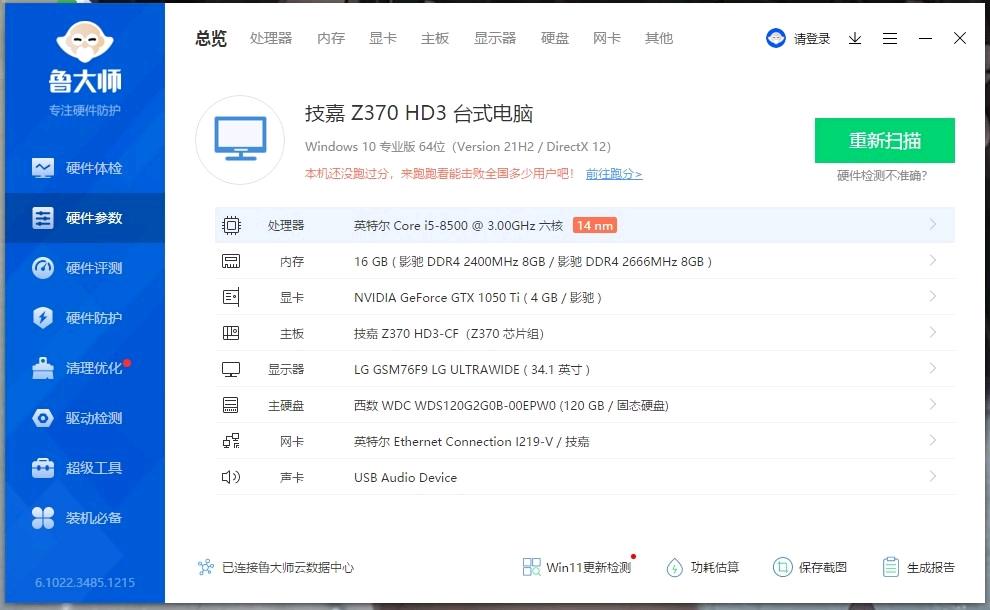The width and height of the screenshot is (990, 610).
Task: Open 硬件体检 in the sidebar
Action: 85,168
